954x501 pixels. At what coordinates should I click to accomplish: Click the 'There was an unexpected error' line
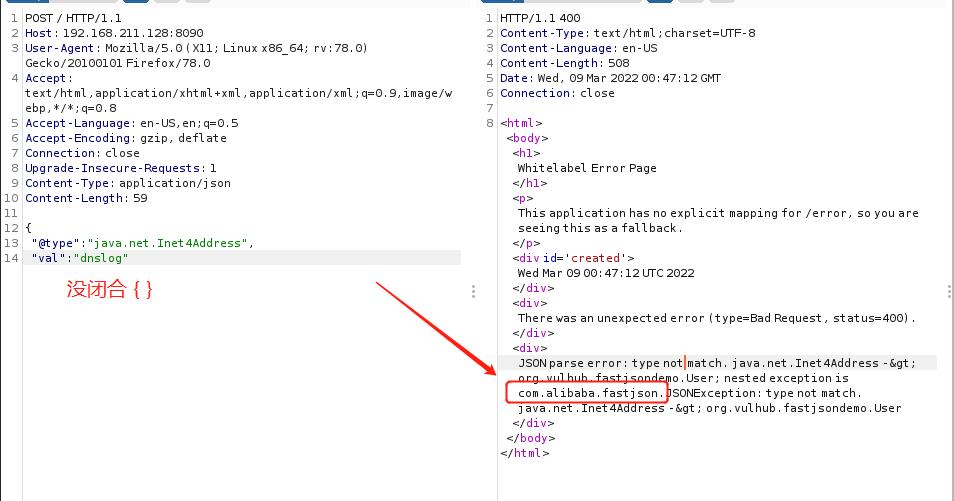pos(717,318)
